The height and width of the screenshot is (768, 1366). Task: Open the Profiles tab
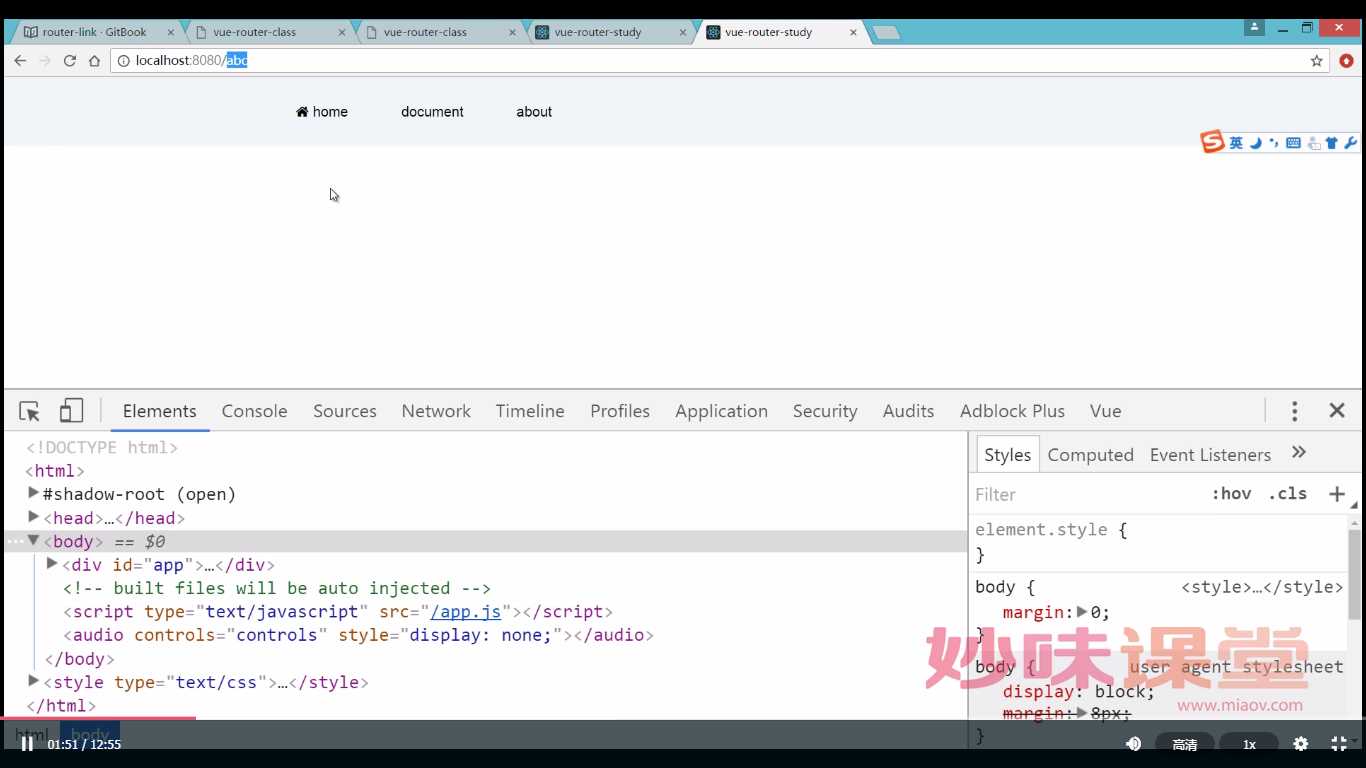pyautogui.click(x=620, y=411)
